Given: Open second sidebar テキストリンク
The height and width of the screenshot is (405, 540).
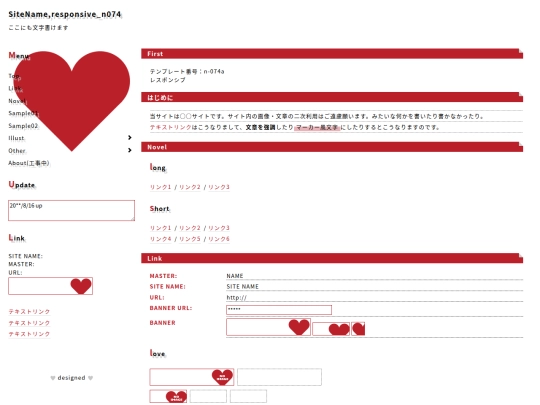Looking at the screenshot, I should click(29, 323).
